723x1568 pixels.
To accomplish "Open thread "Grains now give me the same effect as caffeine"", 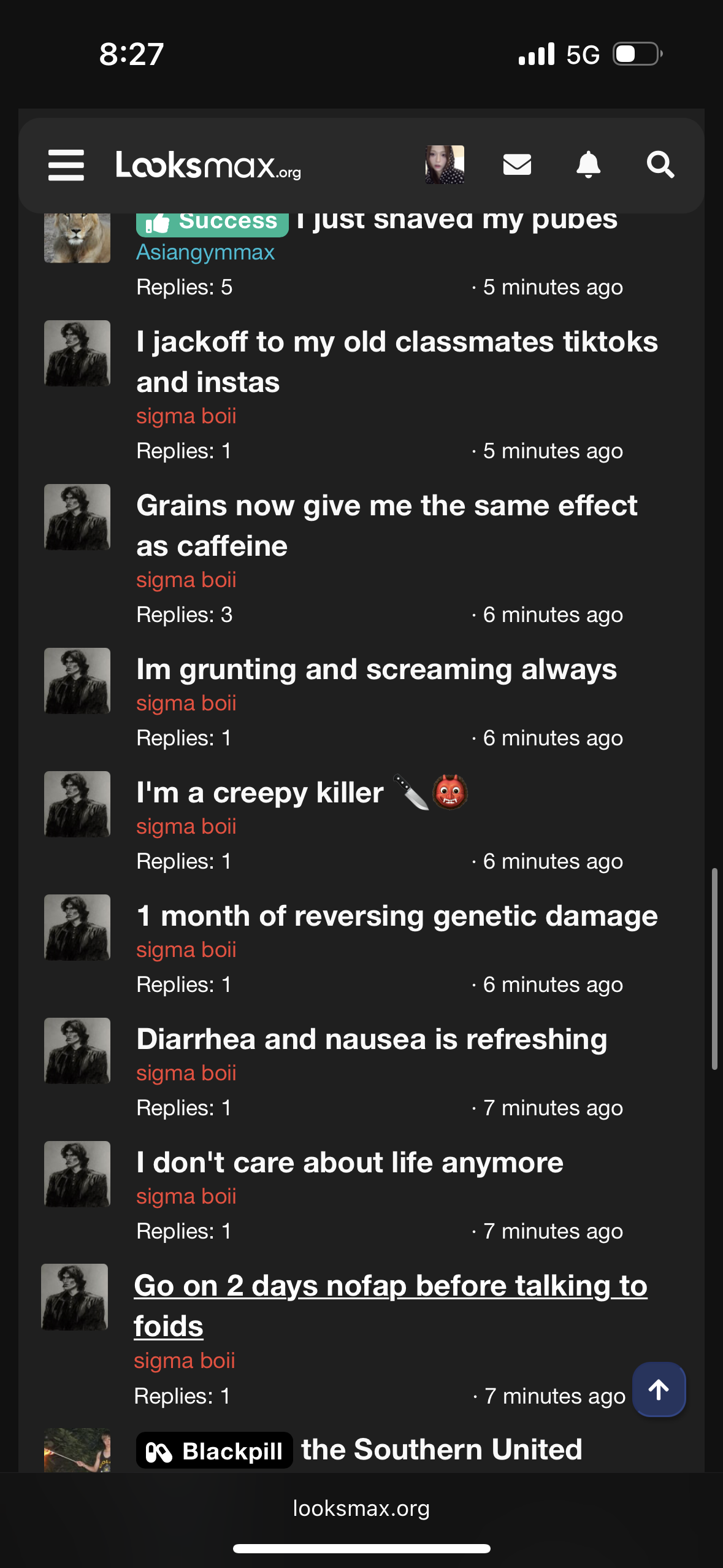I will pos(386,526).
